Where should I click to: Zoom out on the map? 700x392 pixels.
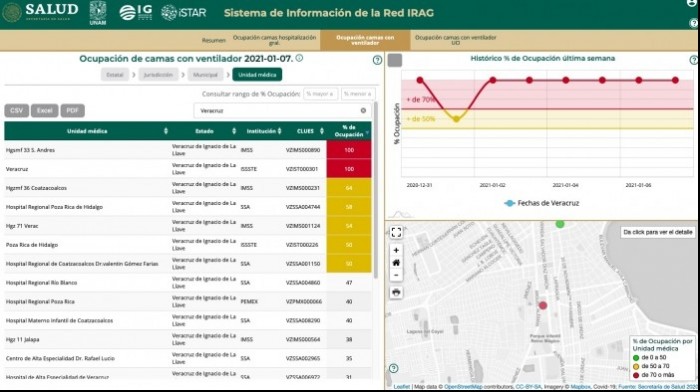click(396, 275)
